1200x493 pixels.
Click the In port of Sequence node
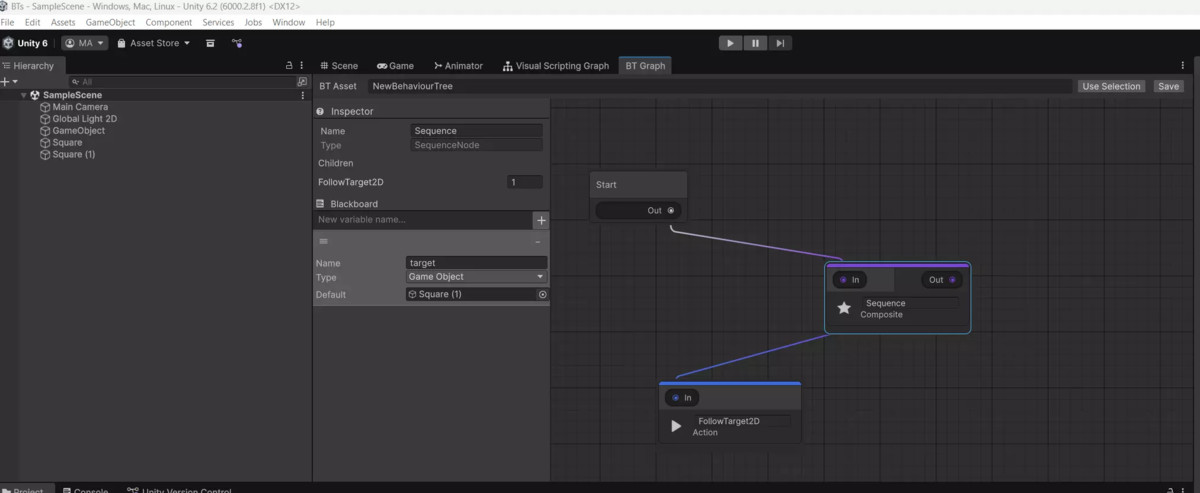[844, 280]
